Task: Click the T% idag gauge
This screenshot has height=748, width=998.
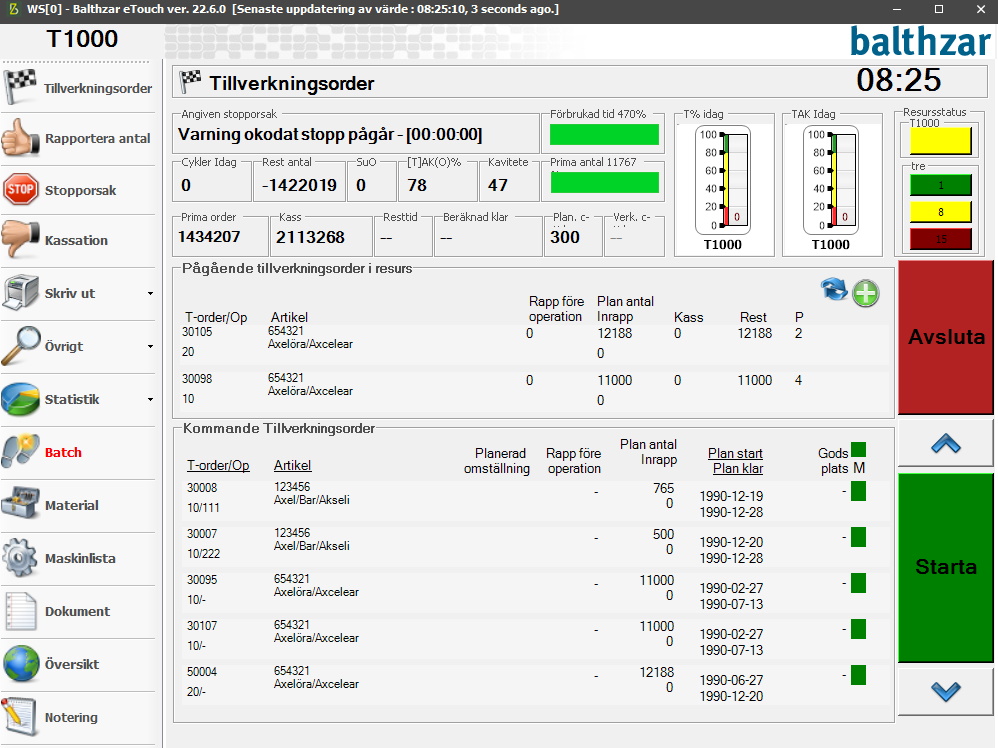Action: click(723, 180)
